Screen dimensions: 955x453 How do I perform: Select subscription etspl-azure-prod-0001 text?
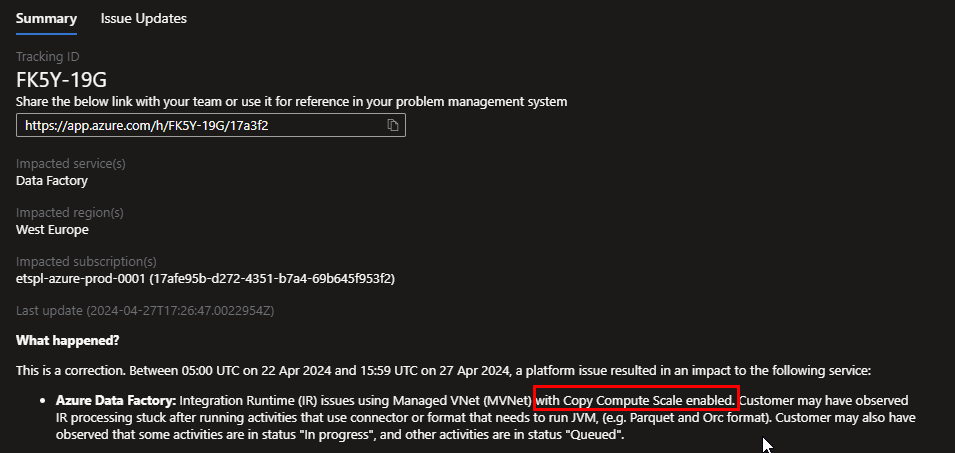[x=205, y=279]
